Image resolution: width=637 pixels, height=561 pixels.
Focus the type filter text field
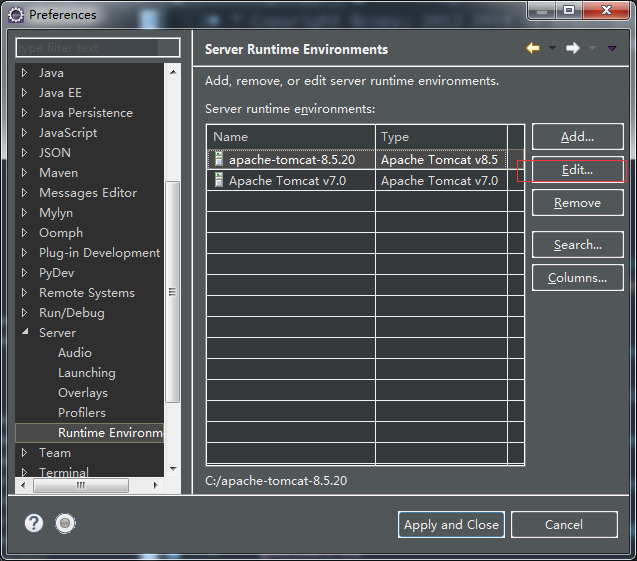click(x=98, y=48)
